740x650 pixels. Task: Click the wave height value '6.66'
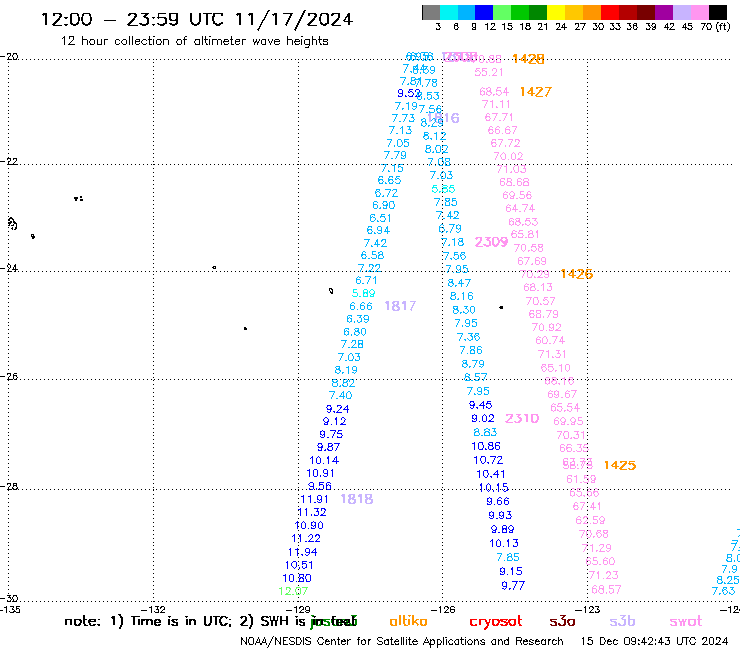(361, 306)
